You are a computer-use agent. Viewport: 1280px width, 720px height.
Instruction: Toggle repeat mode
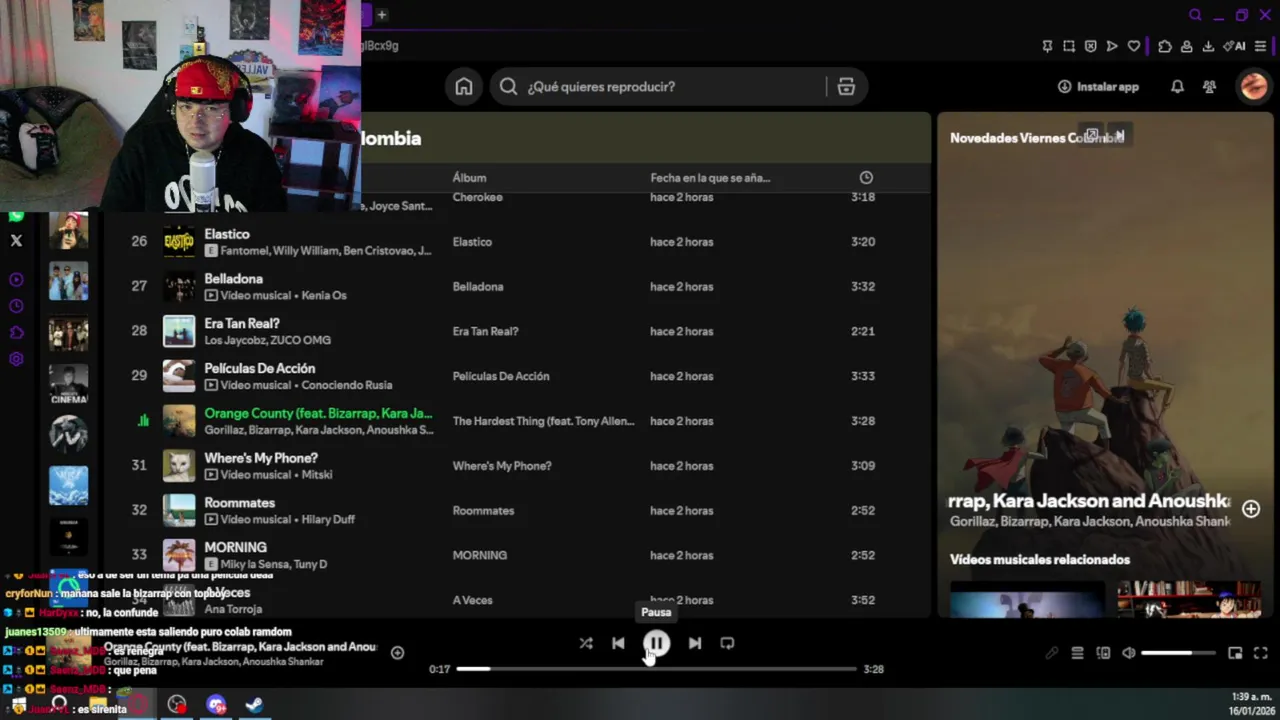727,643
